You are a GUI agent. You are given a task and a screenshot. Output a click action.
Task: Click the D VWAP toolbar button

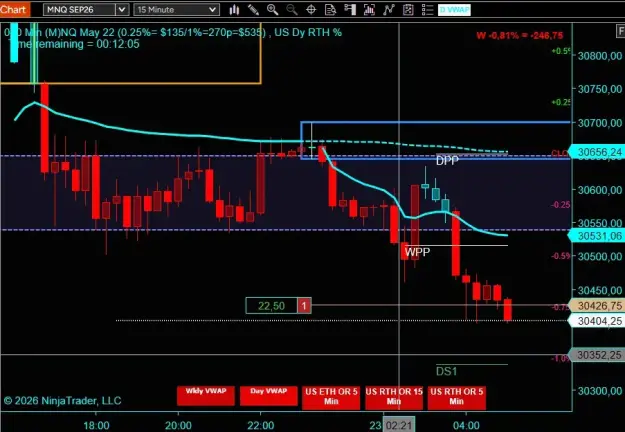(454, 10)
